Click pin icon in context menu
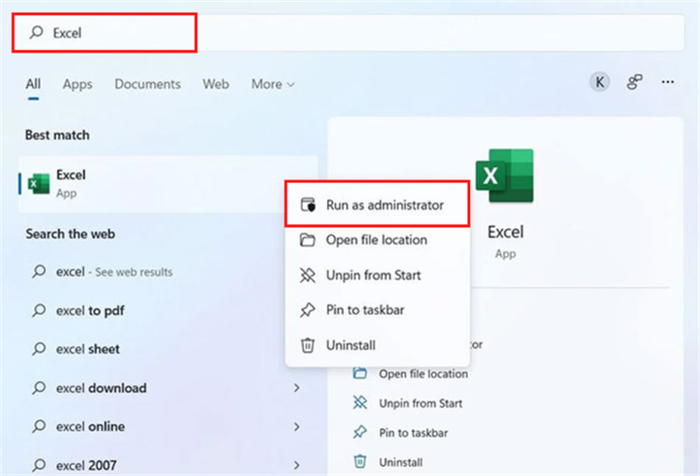 click(x=308, y=310)
